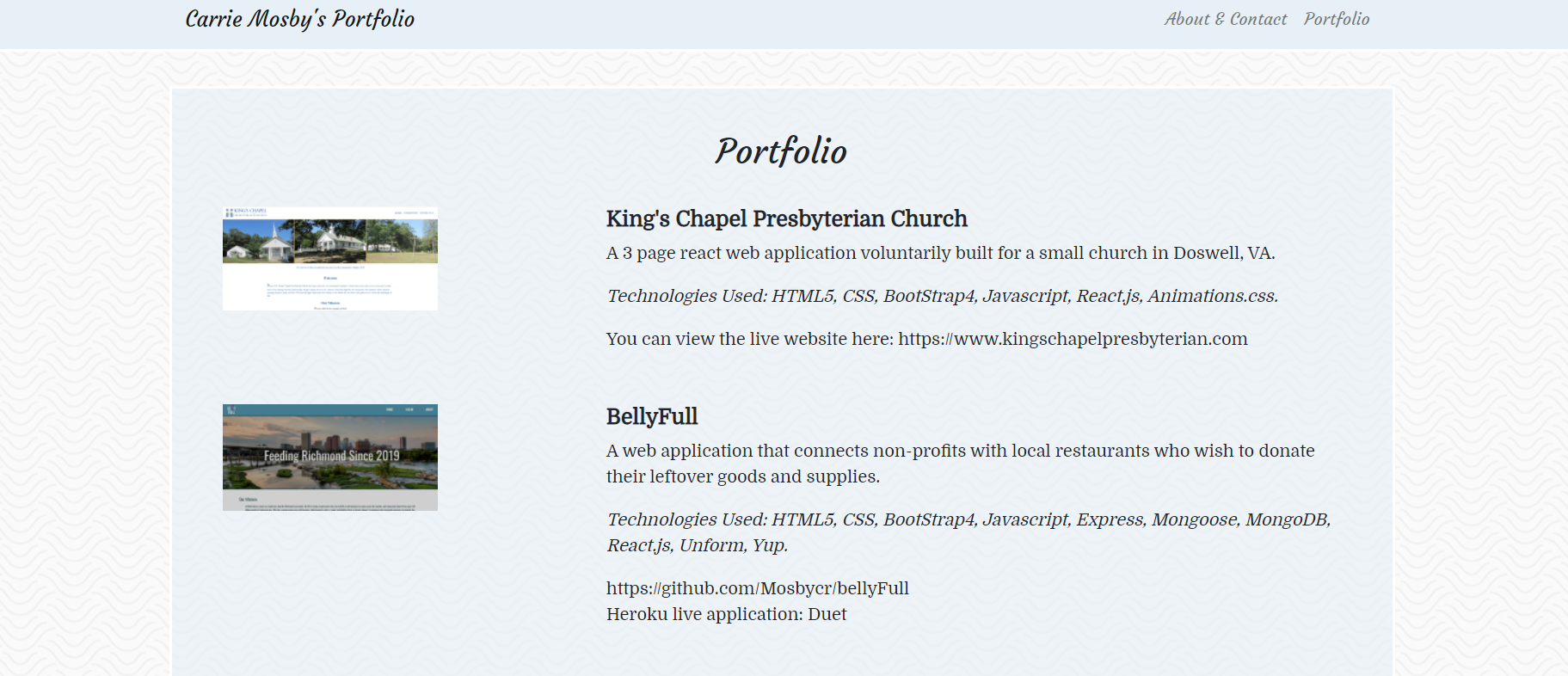This screenshot has height=676, width=1568.
Task: Click the King's Chapel technologies used line
Action: (943, 296)
